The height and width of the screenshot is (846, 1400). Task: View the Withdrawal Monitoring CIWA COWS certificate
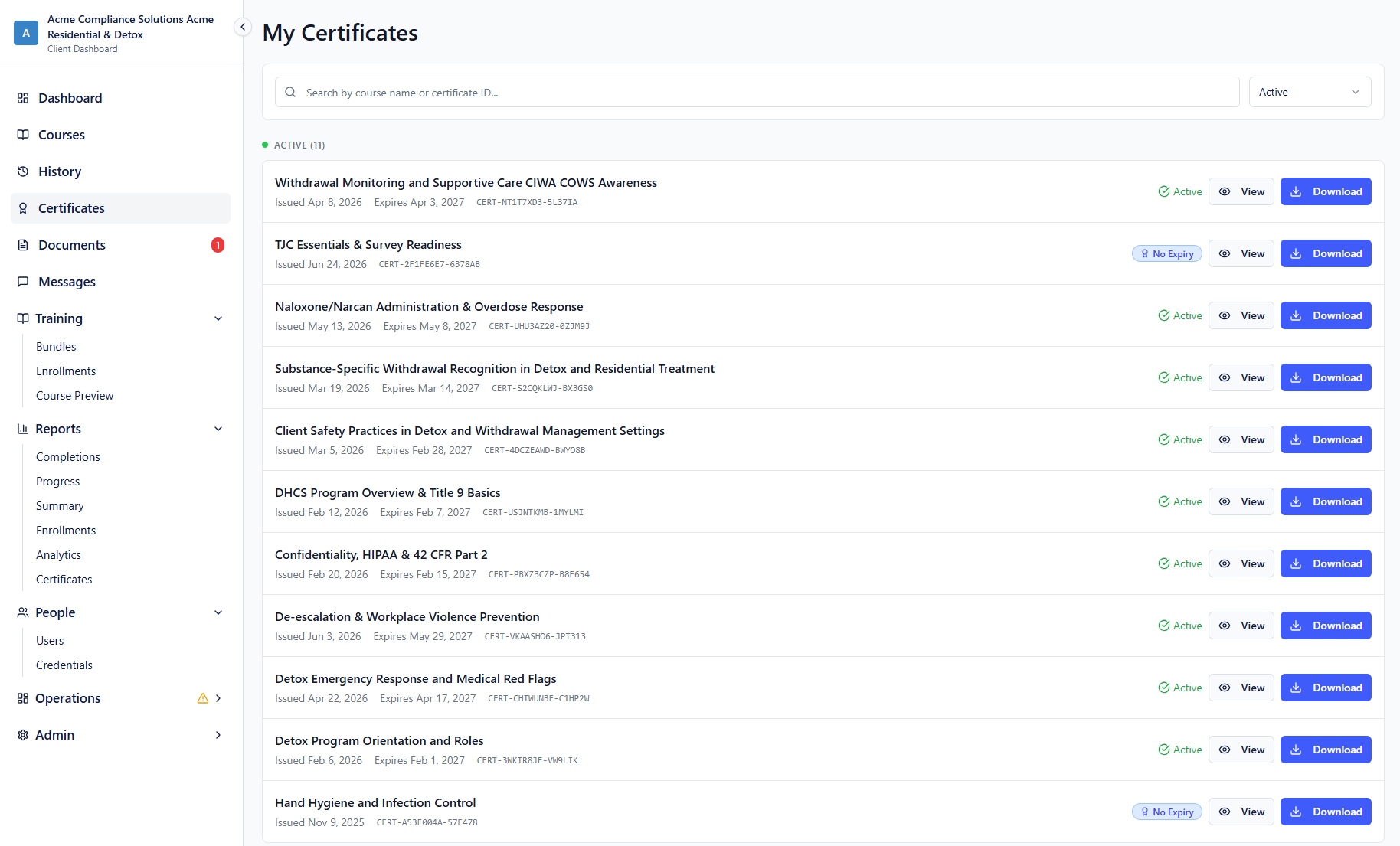(1241, 191)
